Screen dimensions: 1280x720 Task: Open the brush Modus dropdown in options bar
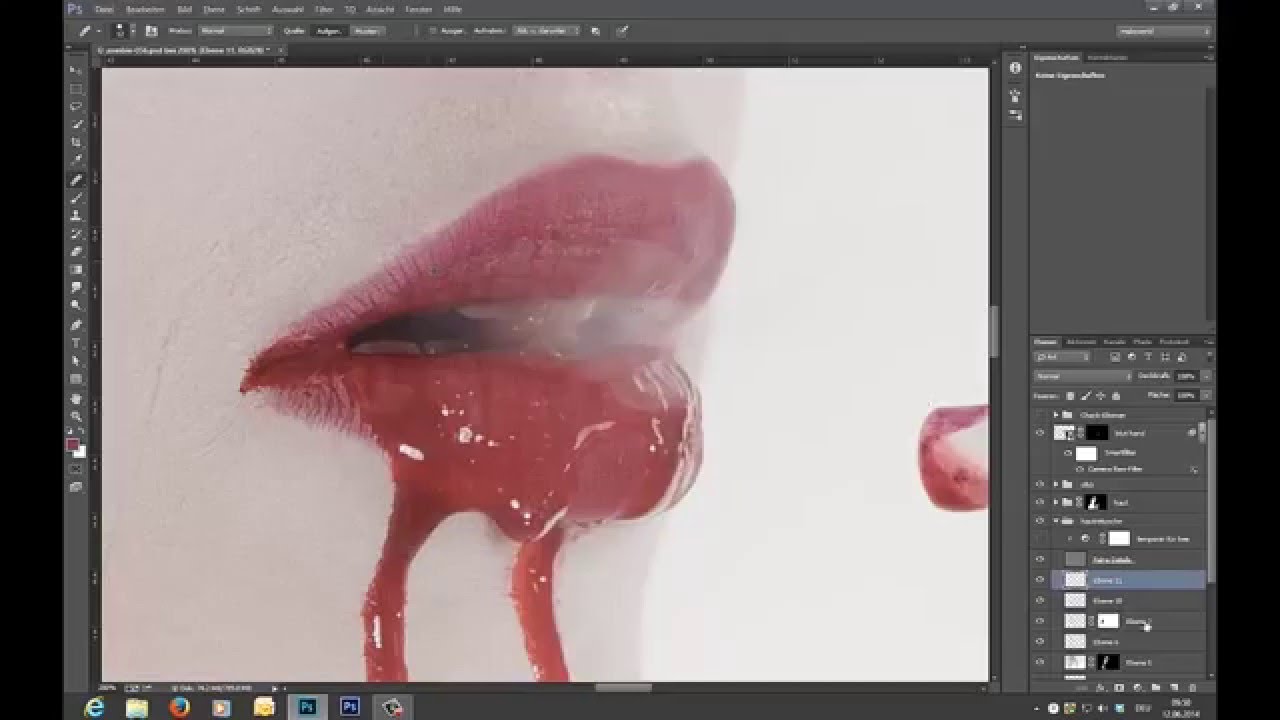235,31
